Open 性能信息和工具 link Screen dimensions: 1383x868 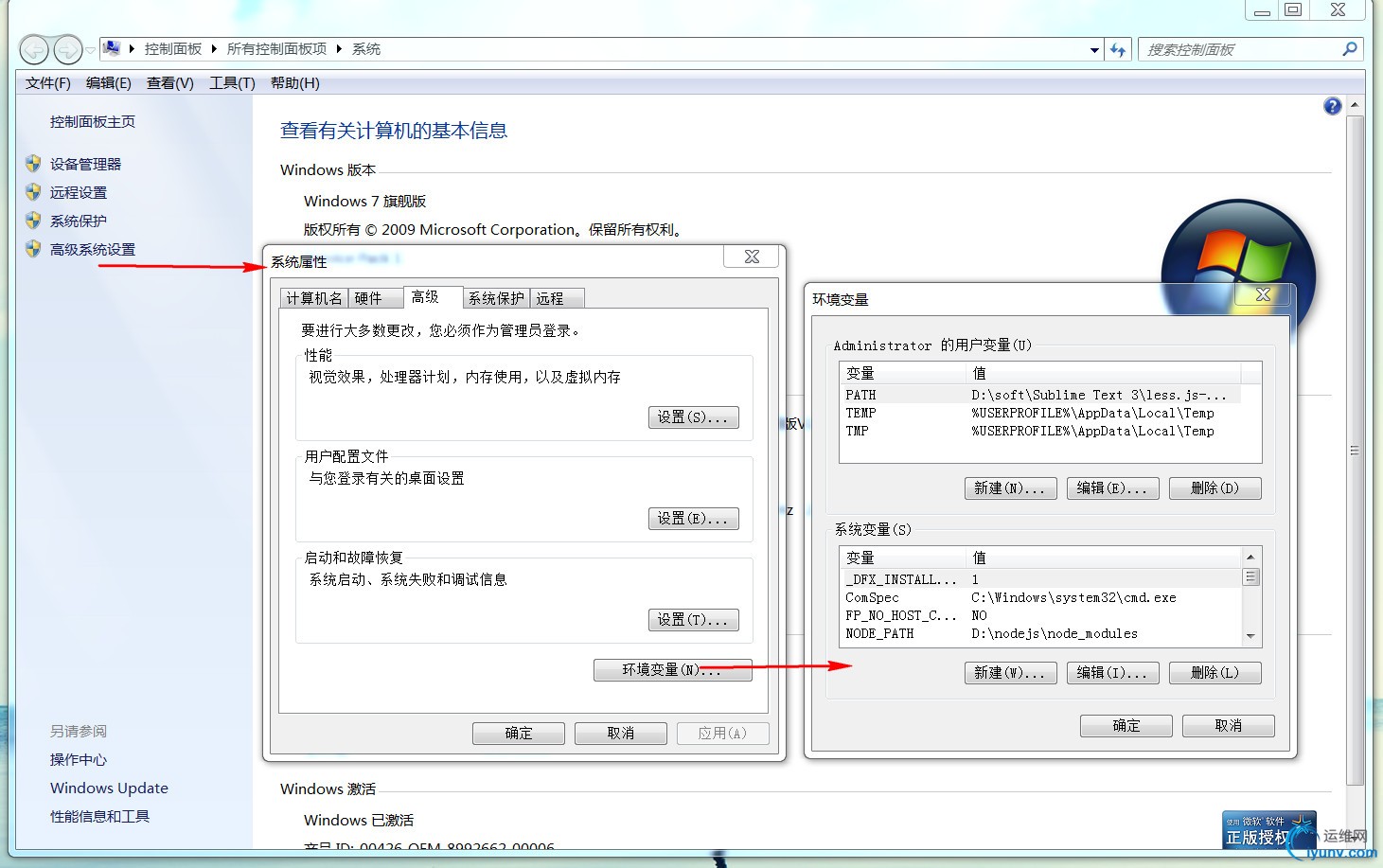tap(99, 817)
